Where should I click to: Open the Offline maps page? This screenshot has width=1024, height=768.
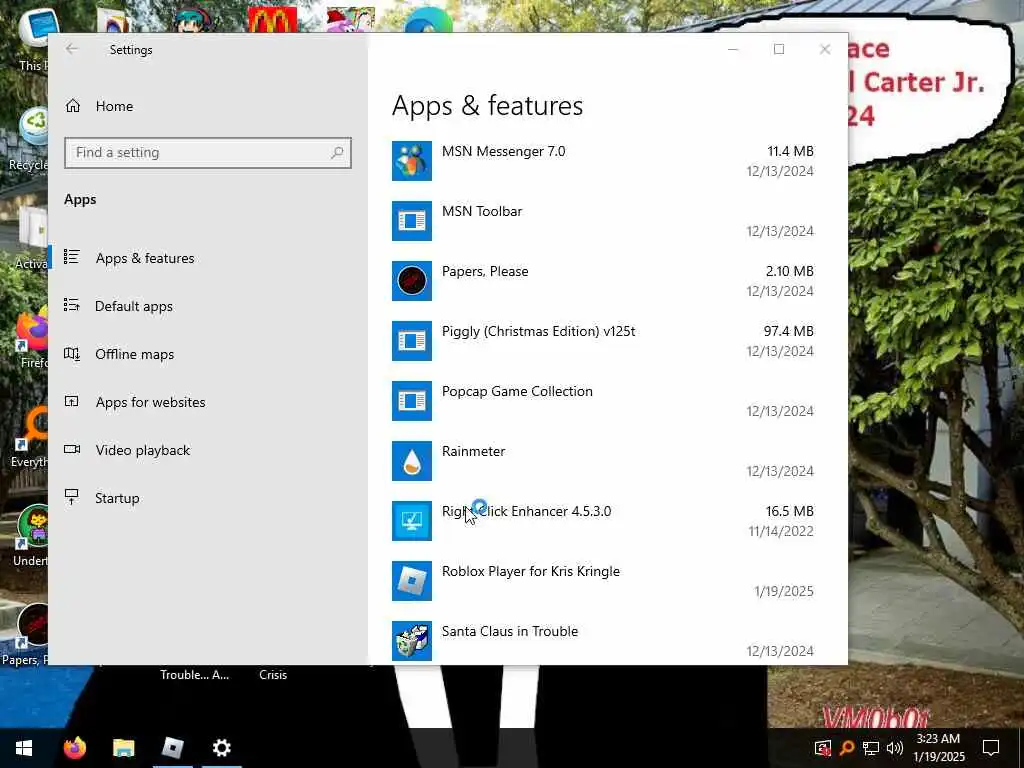pos(208,354)
